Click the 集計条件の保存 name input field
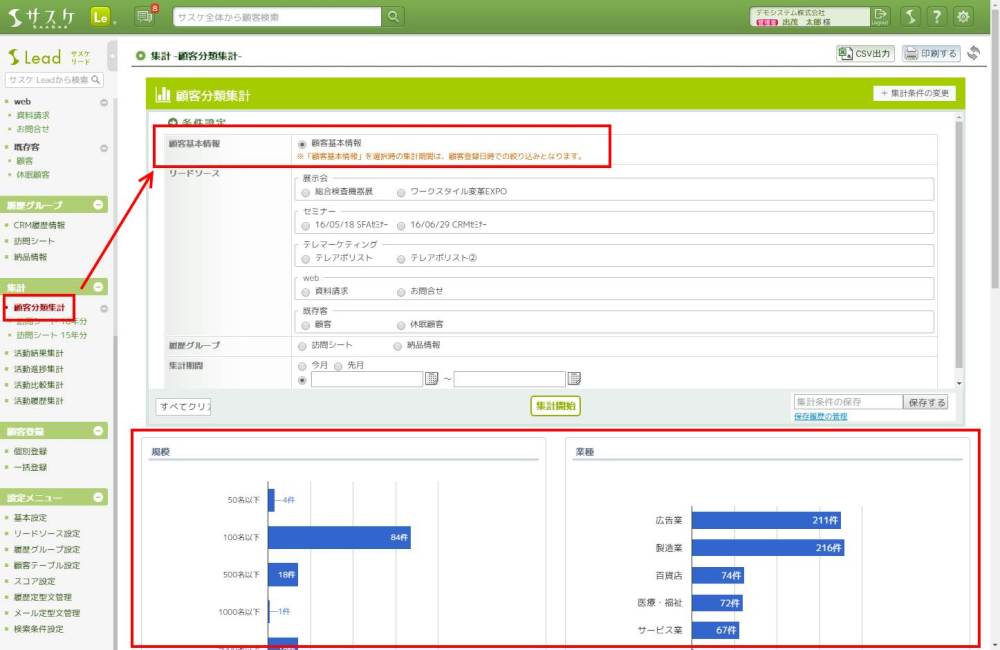 (x=846, y=401)
